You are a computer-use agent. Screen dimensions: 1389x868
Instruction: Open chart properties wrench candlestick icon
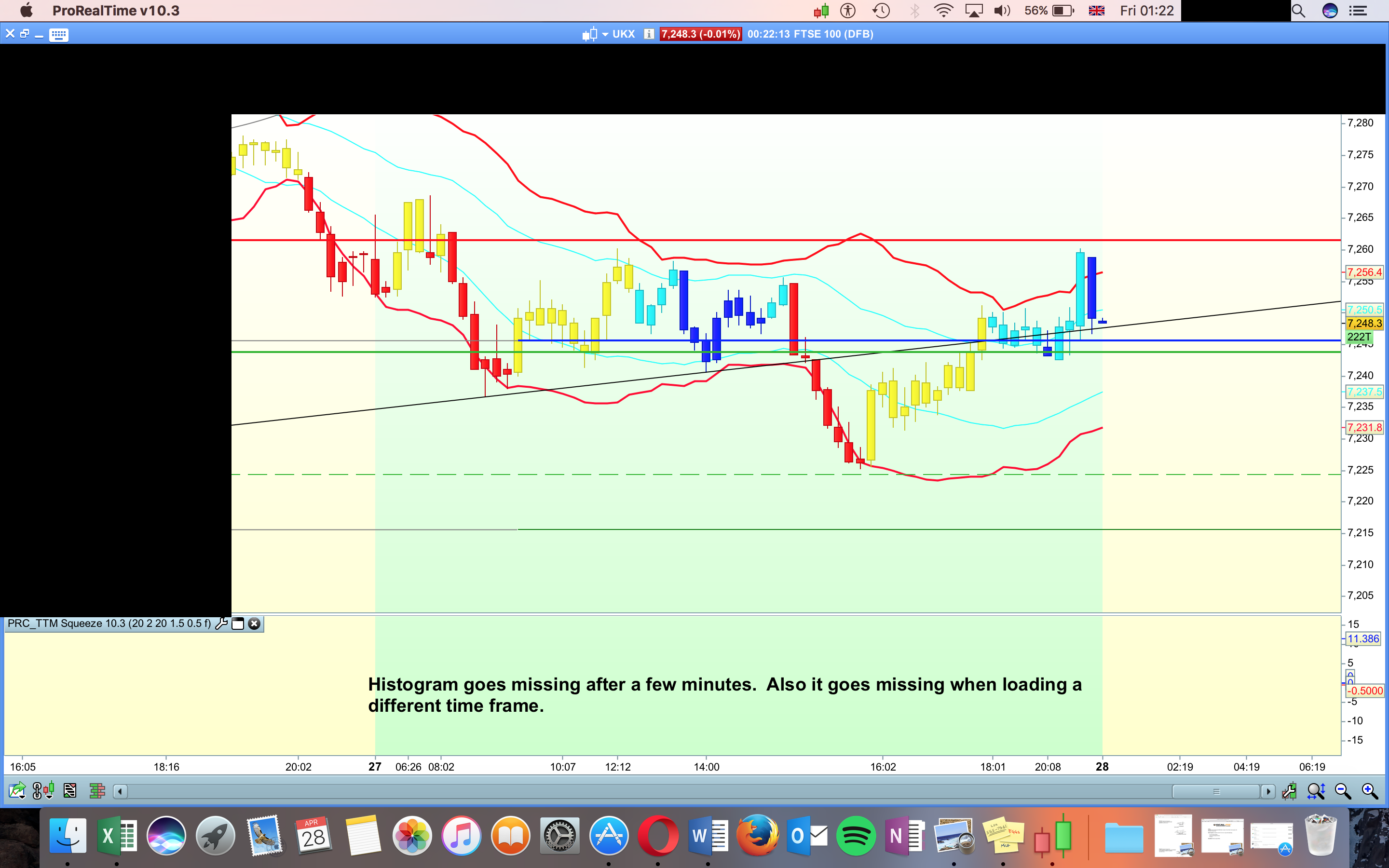tap(1289, 791)
